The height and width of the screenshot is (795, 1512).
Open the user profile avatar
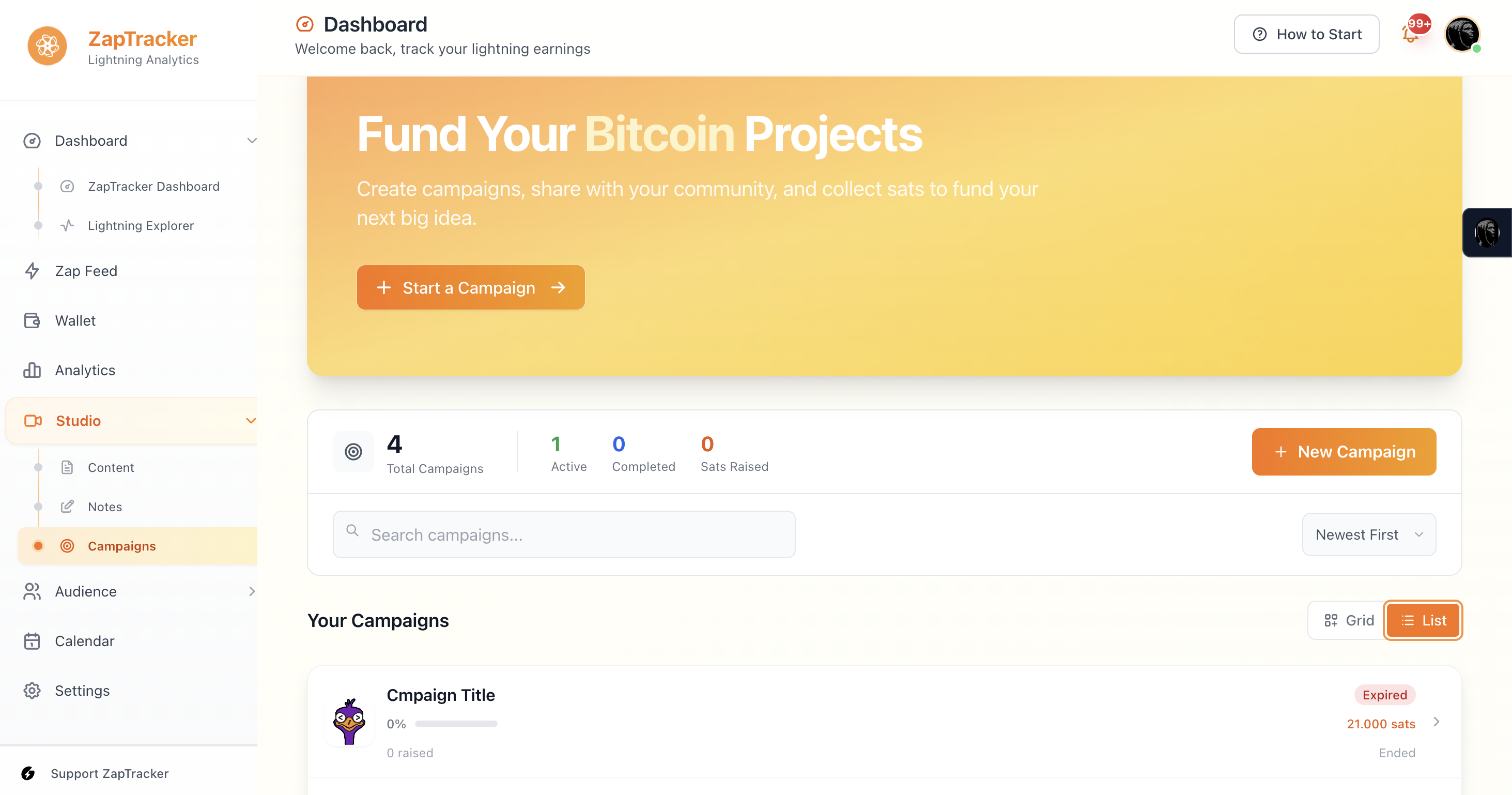click(x=1461, y=34)
